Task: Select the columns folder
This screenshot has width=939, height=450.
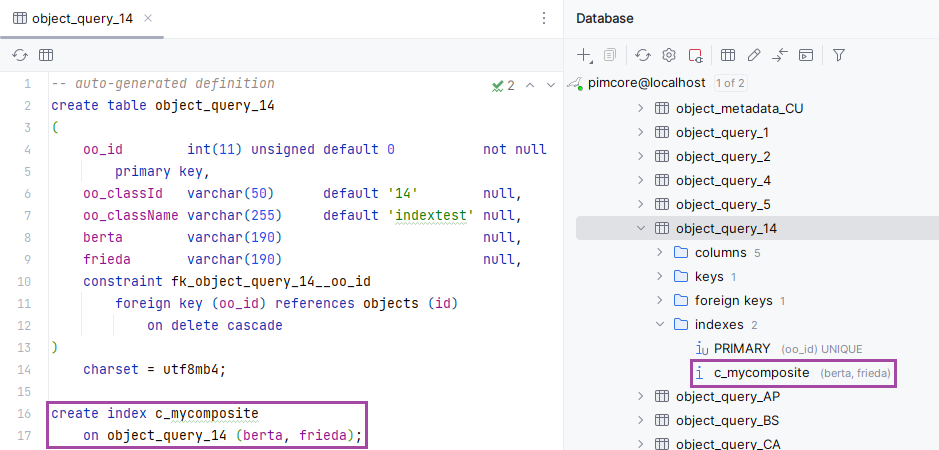Action: pos(720,252)
